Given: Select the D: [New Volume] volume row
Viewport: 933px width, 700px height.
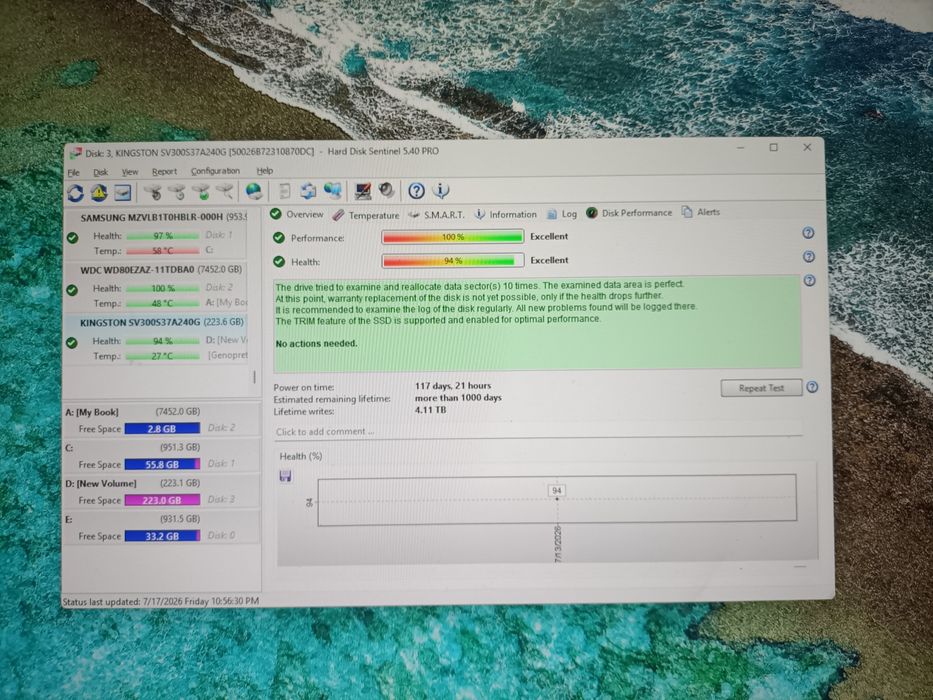Looking at the screenshot, I should 162,491.
